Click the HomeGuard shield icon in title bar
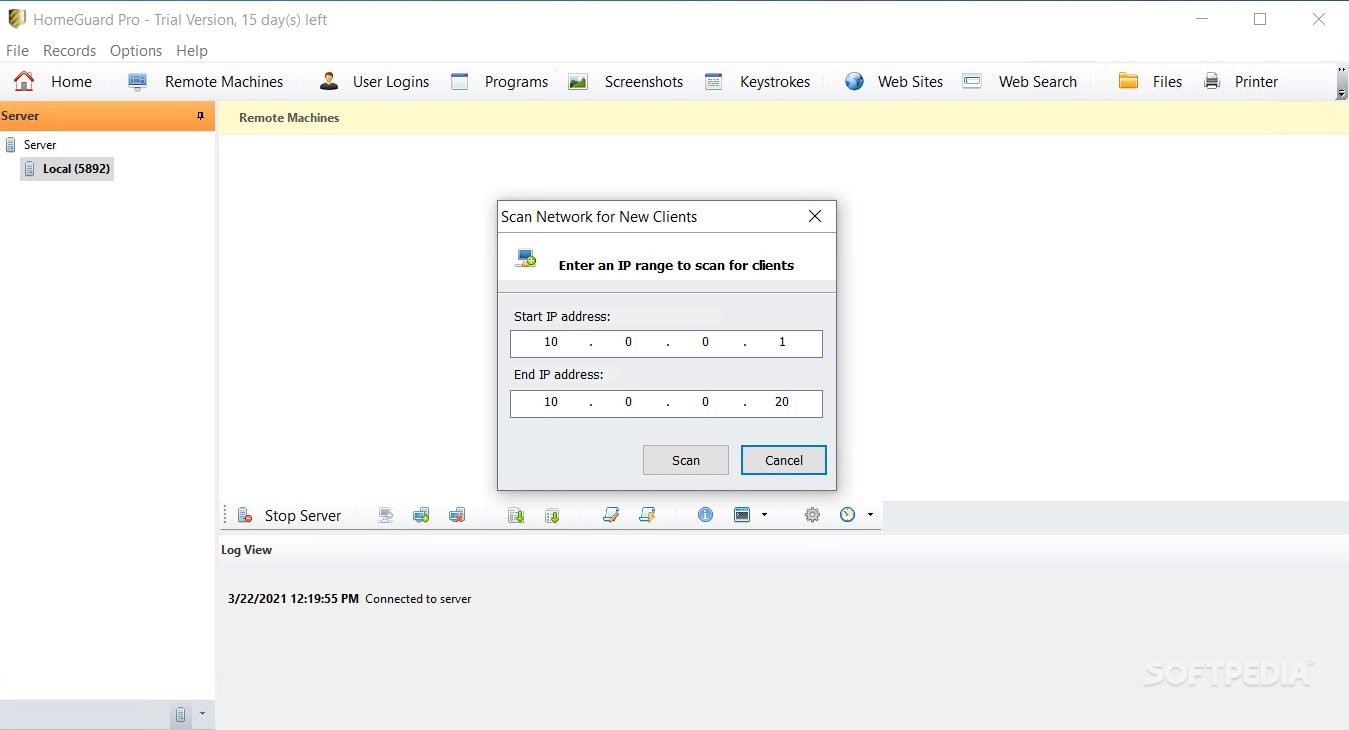 17,19
